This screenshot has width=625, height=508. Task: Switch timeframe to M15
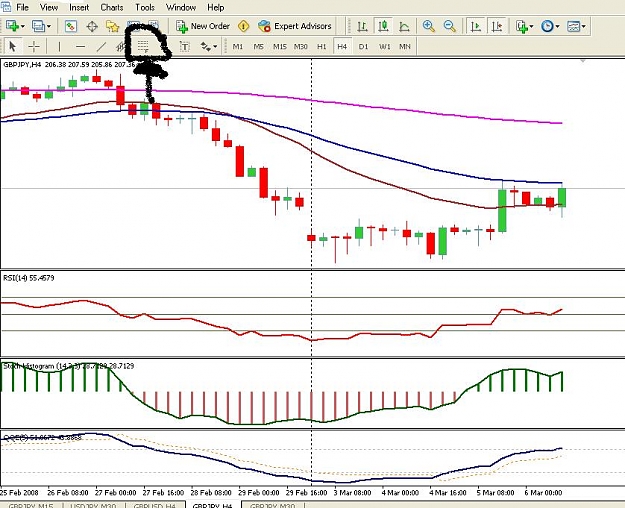pyautogui.click(x=280, y=47)
